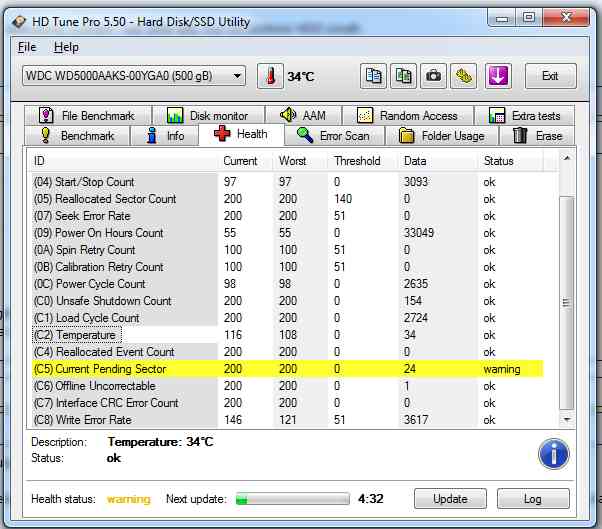Open the File menu
Image resolution: width=602 pixels, height=529 pixels.
tap(27, 47)
